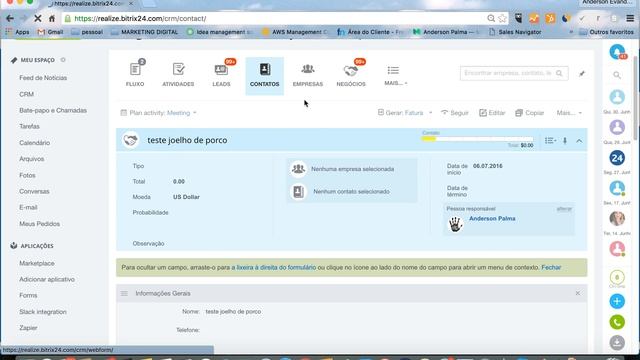The width and height of the screenshot is (640, 360).
Task: Switch to the Contatos tab
Action: click(x=264, y=76)
